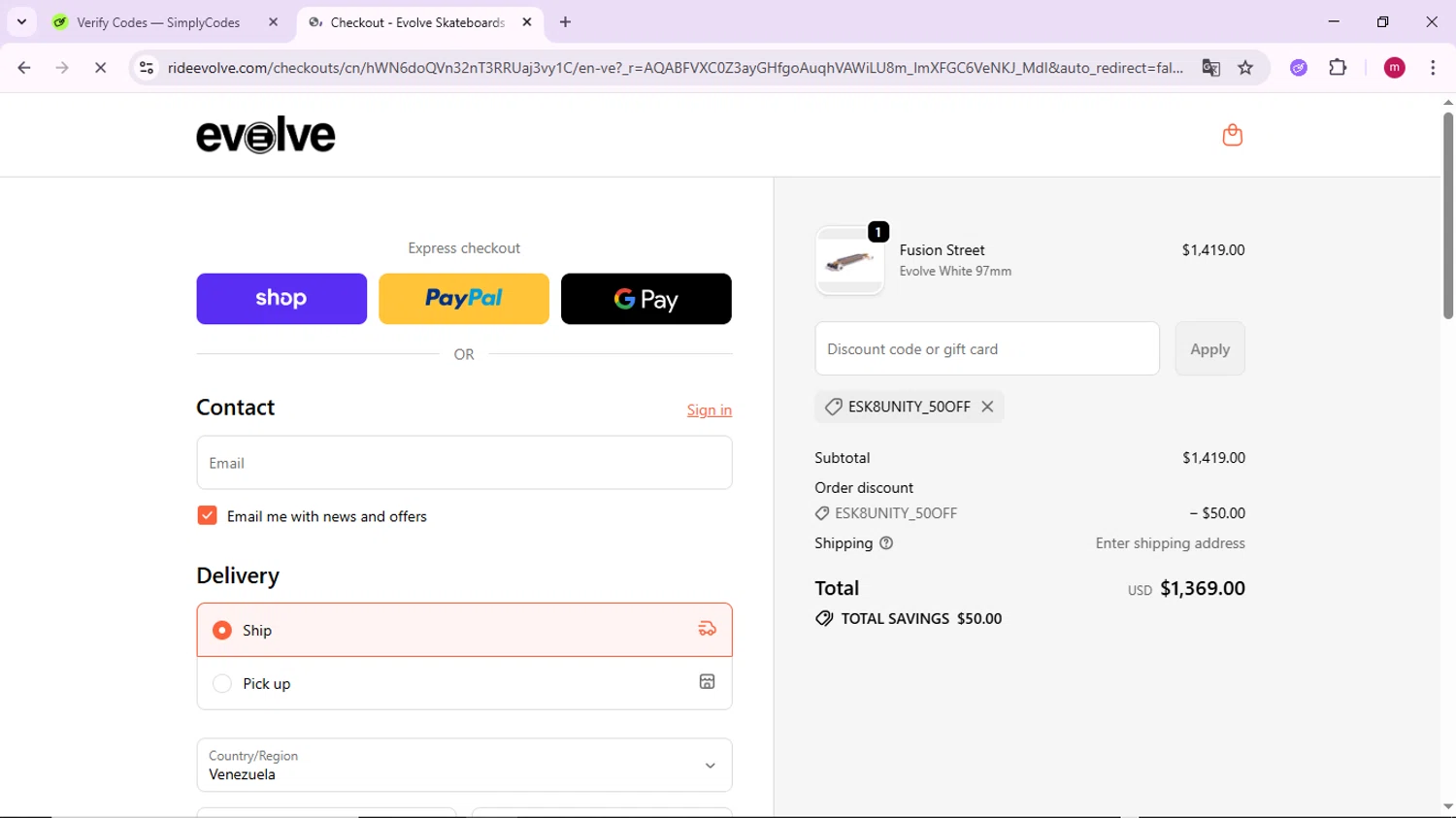The image size is (1456, 818).
Task: Go back to the previous page
Action: click(x=24, y=68)
